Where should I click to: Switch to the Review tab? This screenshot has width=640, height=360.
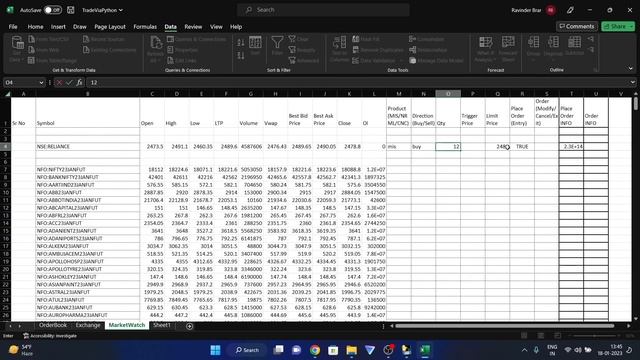193,27
